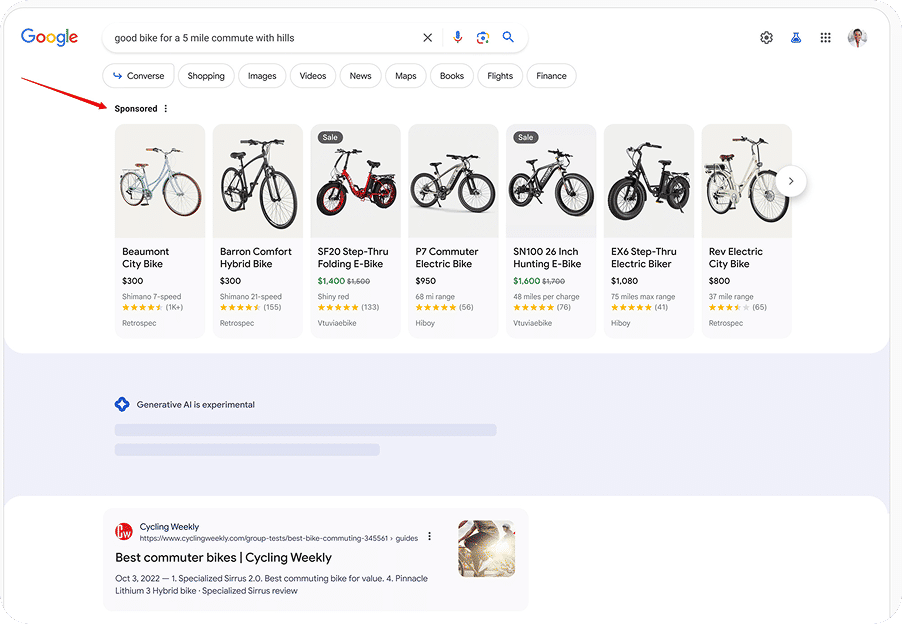This screenshot has height=624, width=902.
Task: Switch to the Books filter
Action: (452, 76)
